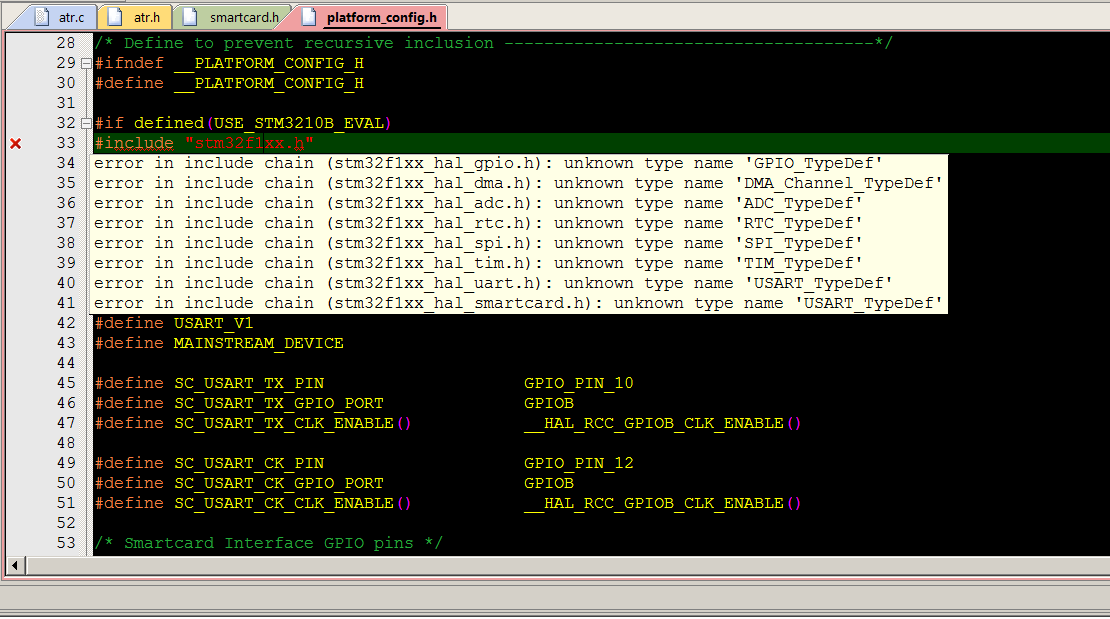Click GPIOB value on line 50
Screen dimensions: 1110x619
point(549,483)
